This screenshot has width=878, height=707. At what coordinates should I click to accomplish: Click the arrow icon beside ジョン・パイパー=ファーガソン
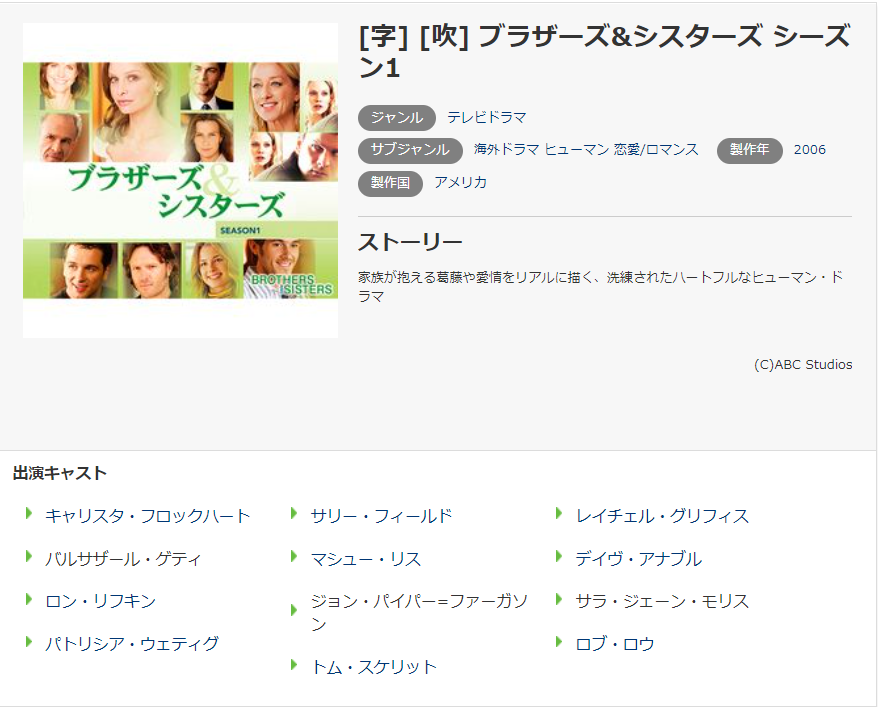tap(294, 610)
